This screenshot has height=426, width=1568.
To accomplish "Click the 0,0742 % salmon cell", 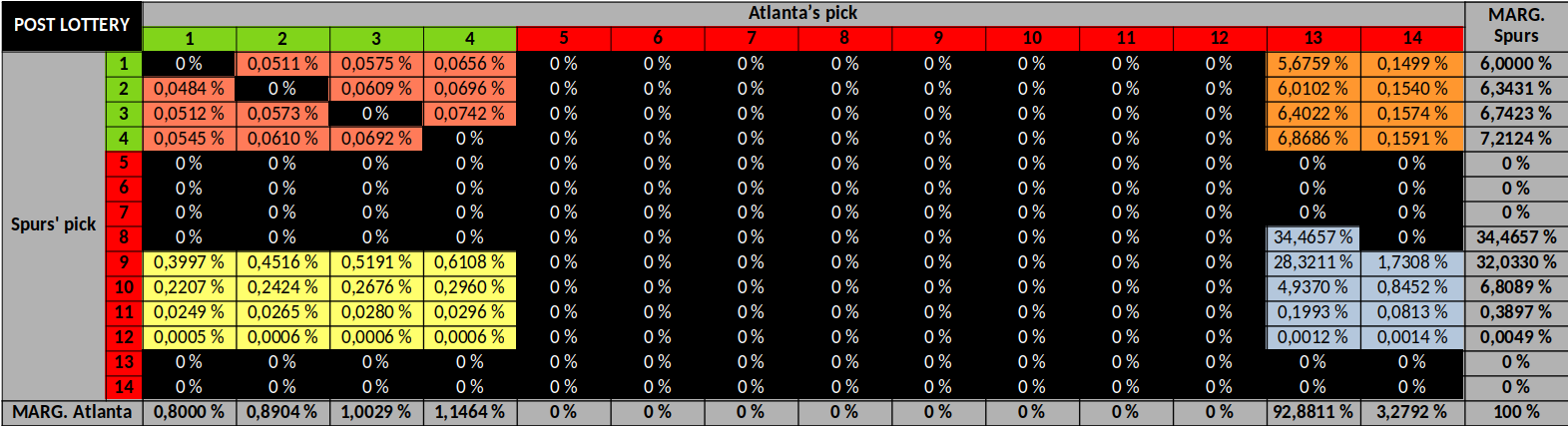I will click(469, 114).
